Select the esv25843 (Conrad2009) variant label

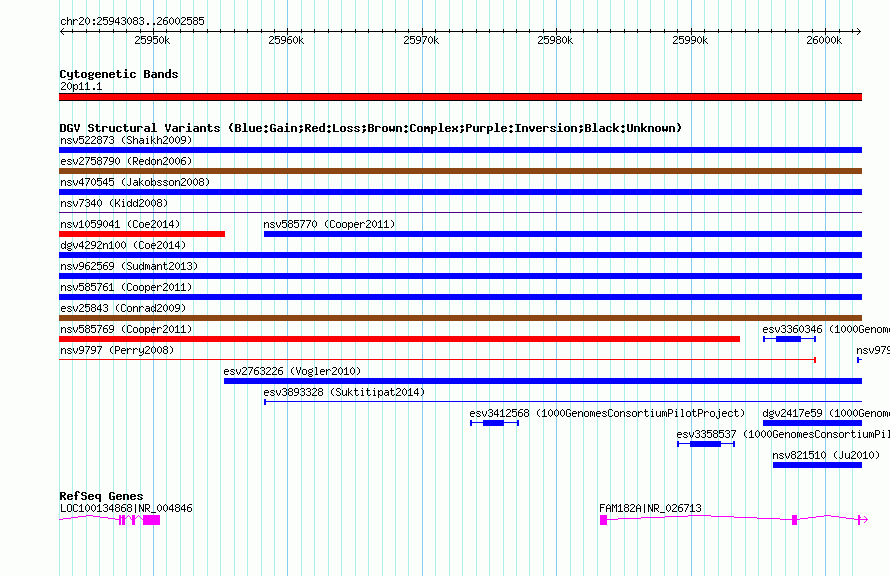(x=123, y=308)
